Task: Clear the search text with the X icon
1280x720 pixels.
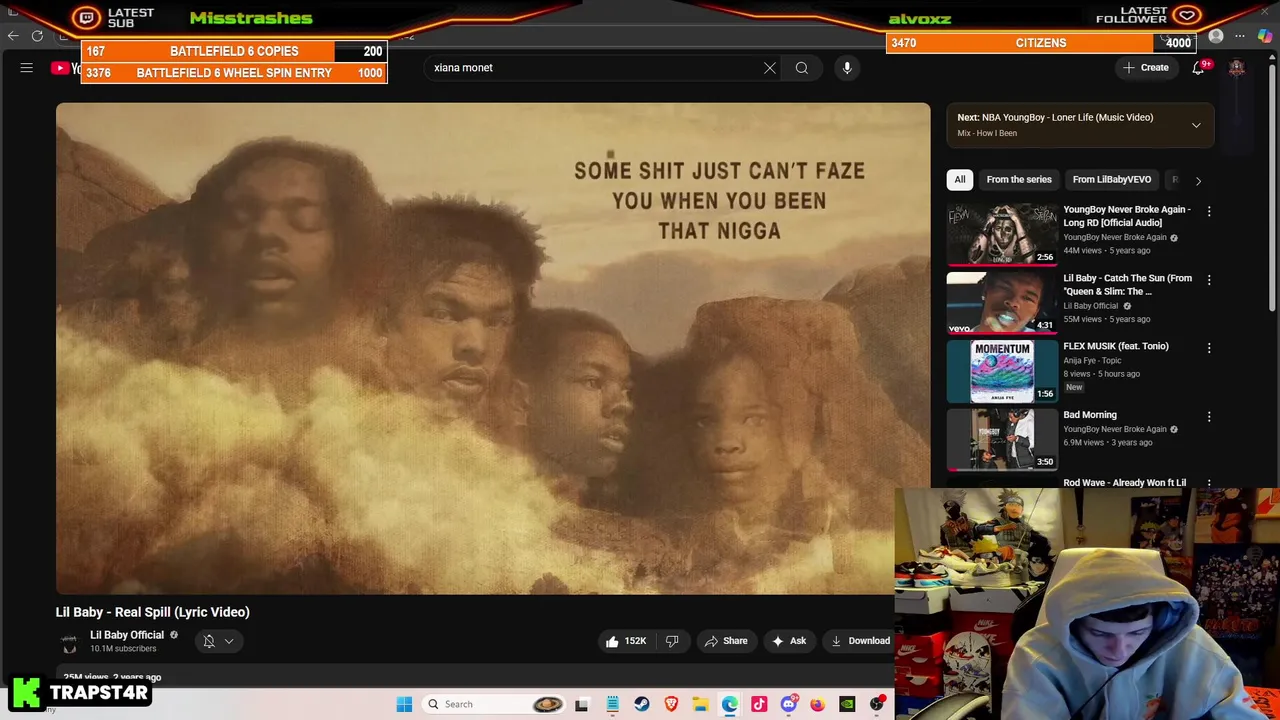Action: pos(770,68)
